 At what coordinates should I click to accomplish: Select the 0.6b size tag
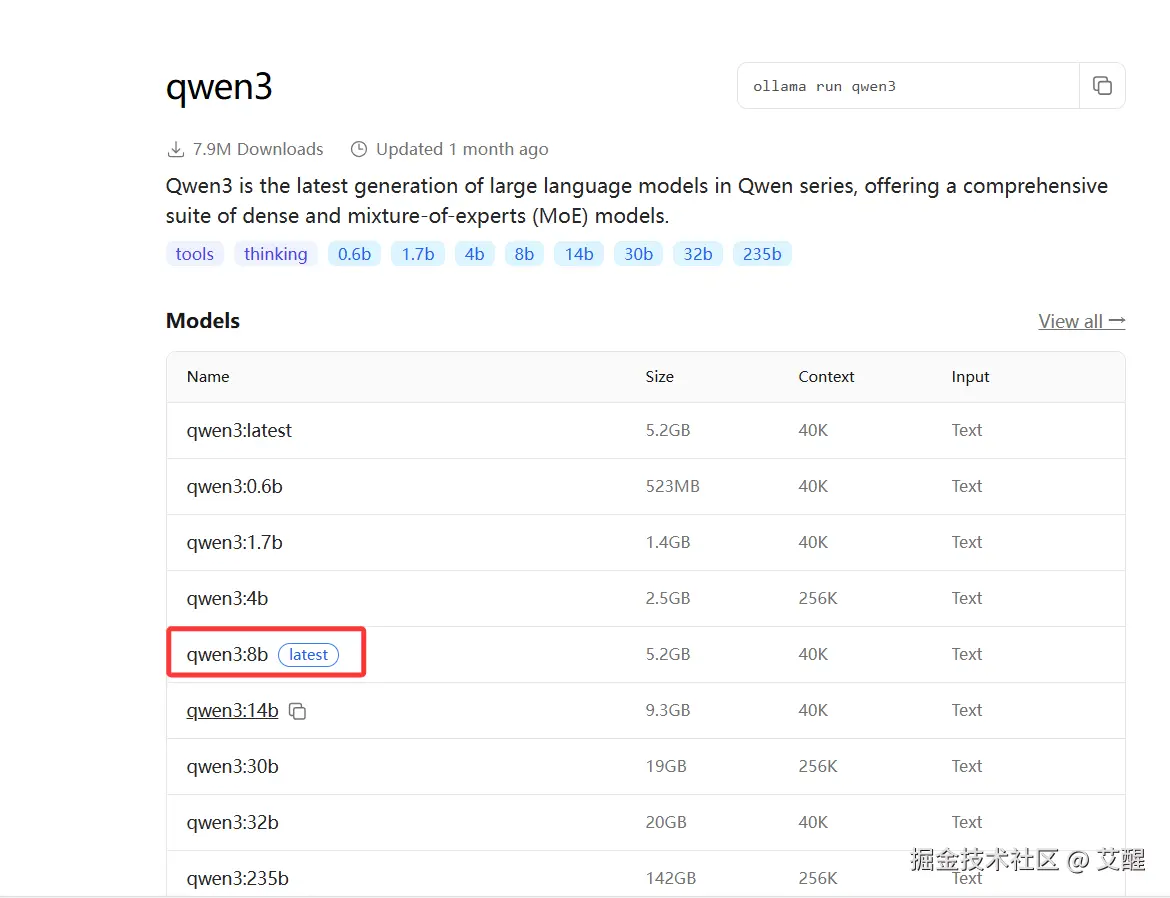click(x=354, y=254)
